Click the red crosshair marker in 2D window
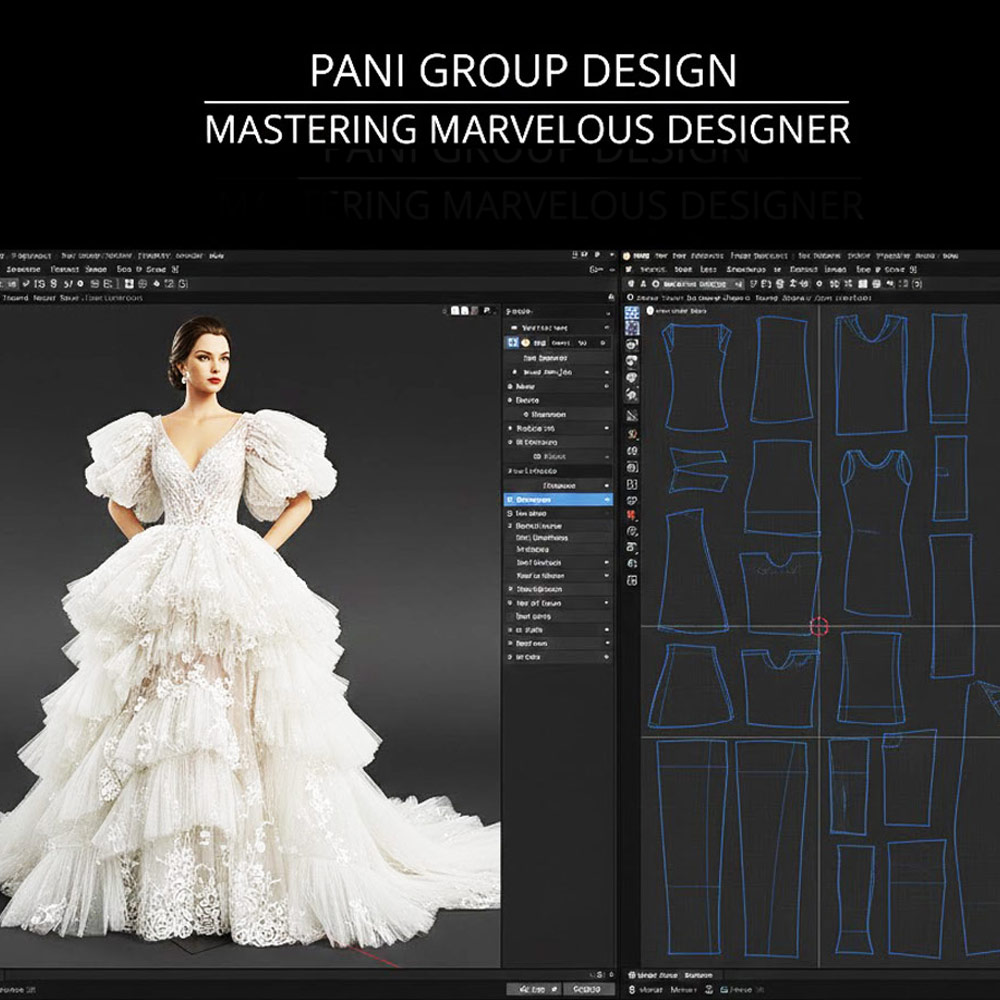 coord(819,626)
